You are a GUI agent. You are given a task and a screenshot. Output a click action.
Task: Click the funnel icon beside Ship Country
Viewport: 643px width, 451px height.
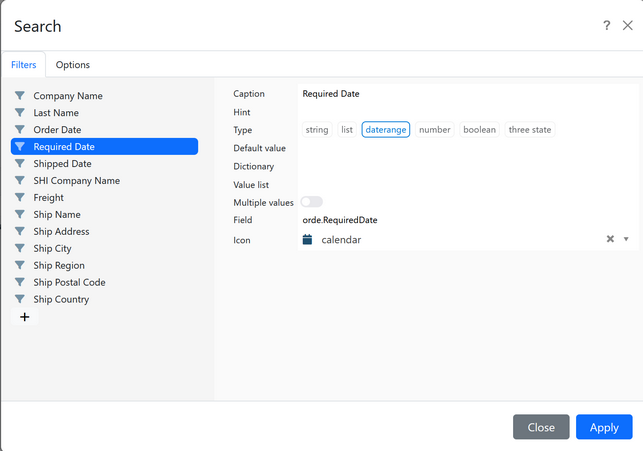pos(20,299)
